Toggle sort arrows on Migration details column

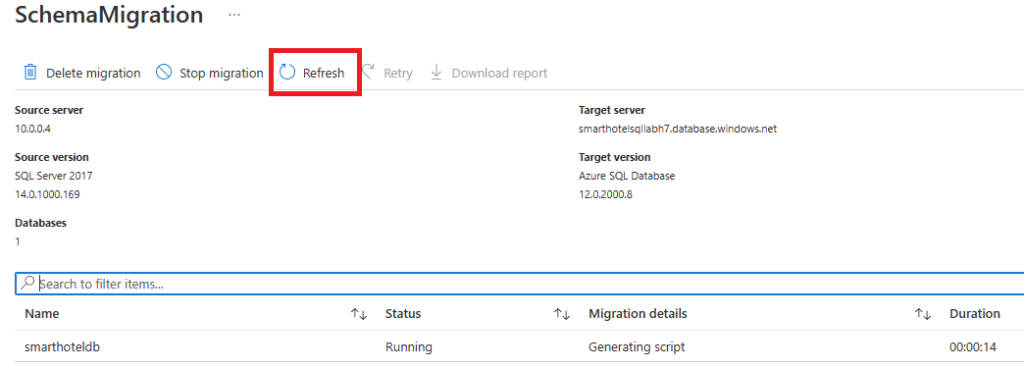tap(922, 314)
